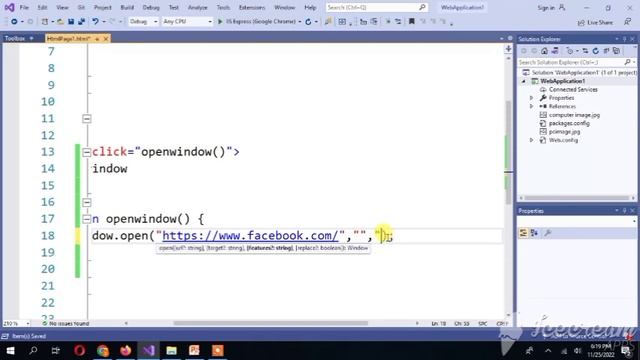
Task: Start IIS Express (Google Chrome) run button
Action: point(259,22)
